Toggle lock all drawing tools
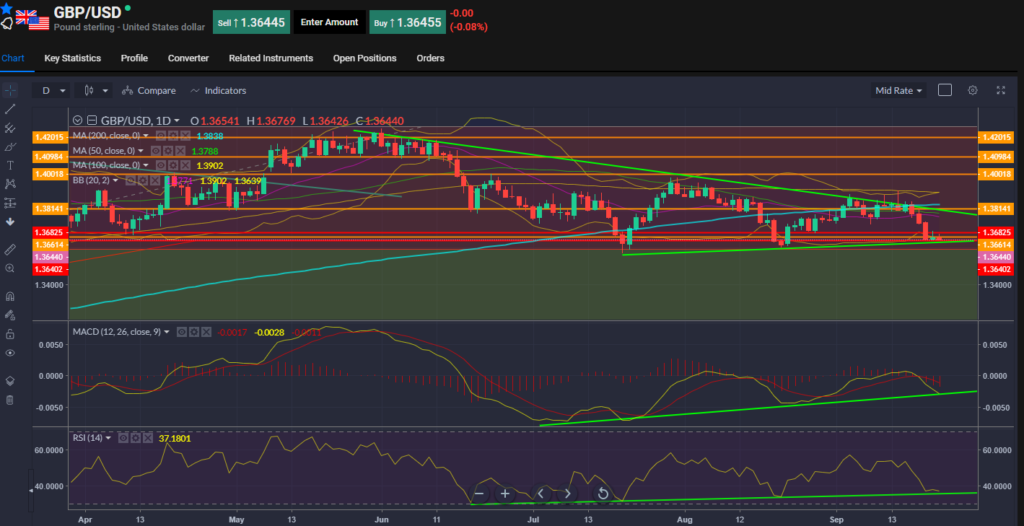The height and width of the screenshot is (526, 1024). coord(10,334)
